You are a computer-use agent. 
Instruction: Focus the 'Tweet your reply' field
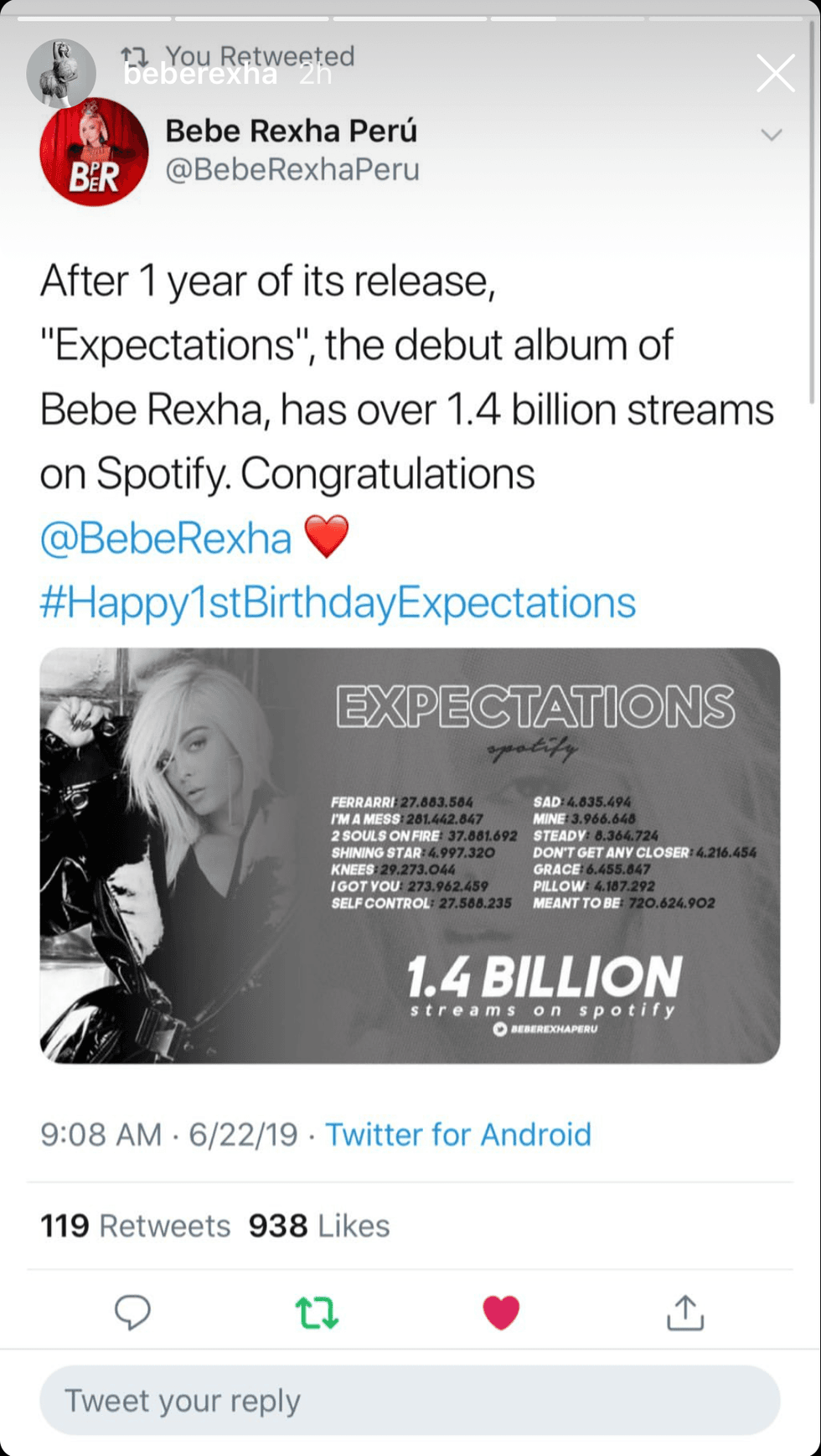click(x=410, y=1401)
